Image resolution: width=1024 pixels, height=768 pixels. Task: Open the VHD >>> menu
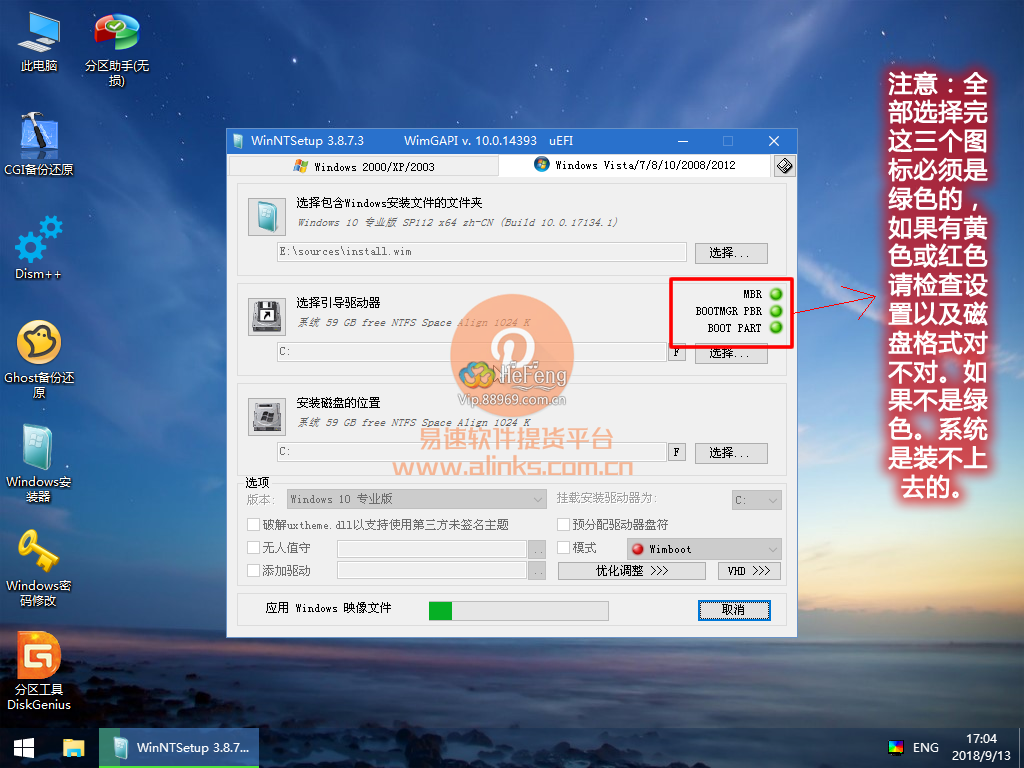tap(749, 571)
